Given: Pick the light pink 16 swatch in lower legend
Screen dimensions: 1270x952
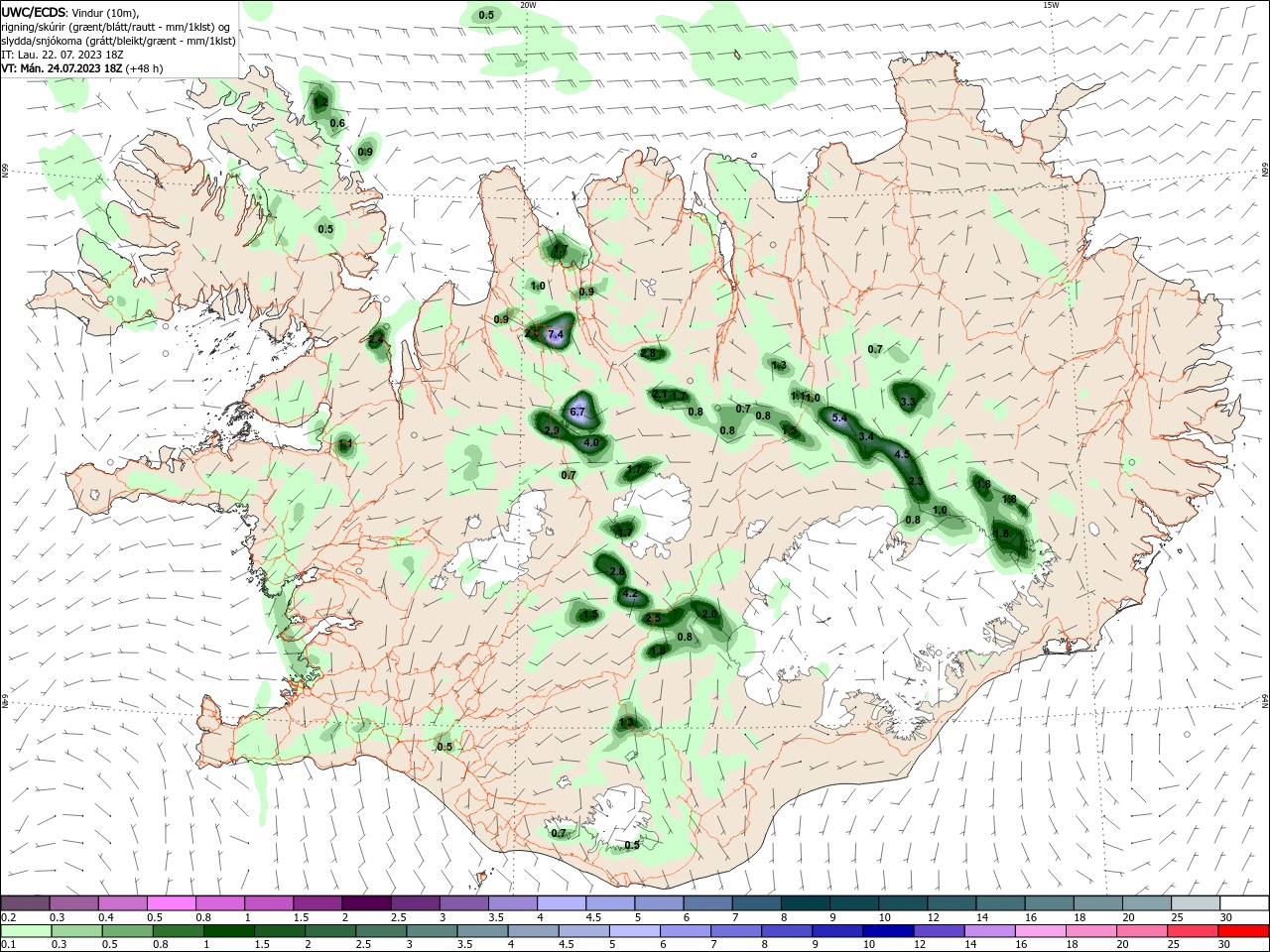Looking at the screenshot, I should click(x=1041, y=931).
